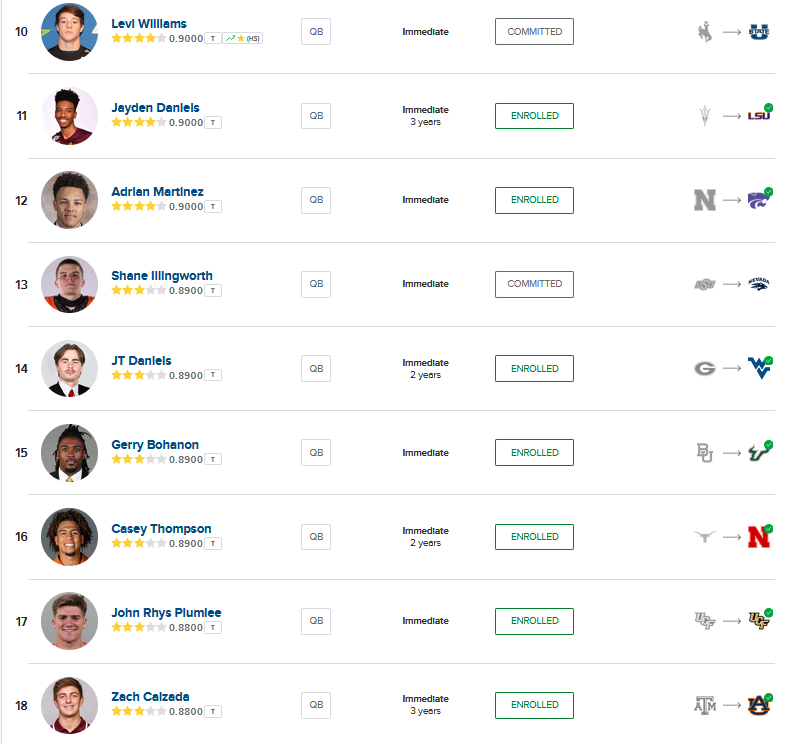This screenshot has width=789, height=744.
Task: Open the Nevada Wolf Pack logo
Action: pyautogui.click(x=759, y=284)
